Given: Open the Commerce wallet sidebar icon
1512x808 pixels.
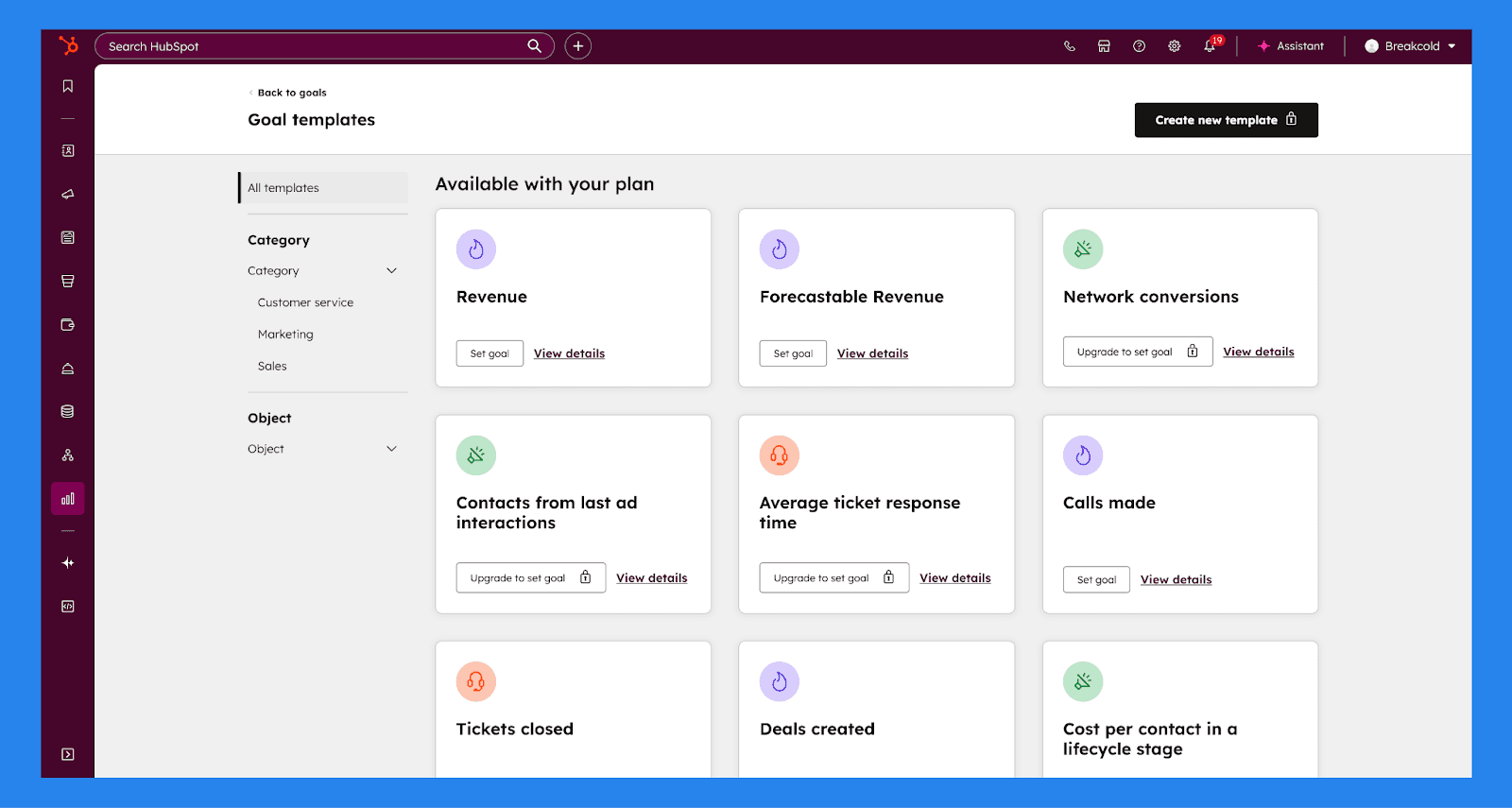Looking at the screenshot, I should pyautogui.click(x=68, y=324).
